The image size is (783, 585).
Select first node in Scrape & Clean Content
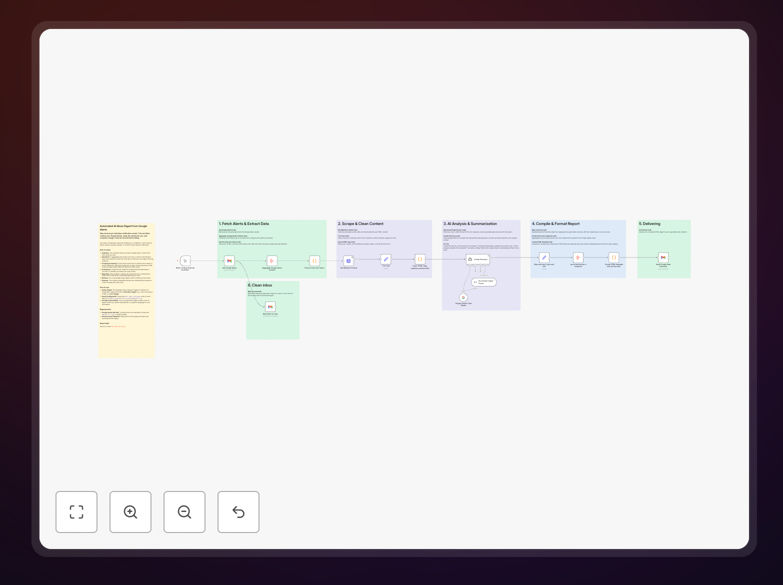(349, 260)
